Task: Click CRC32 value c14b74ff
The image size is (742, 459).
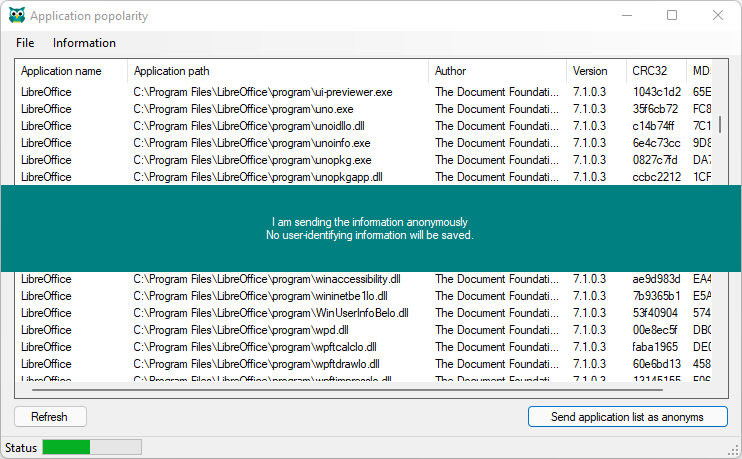Action: click(654, 126)
